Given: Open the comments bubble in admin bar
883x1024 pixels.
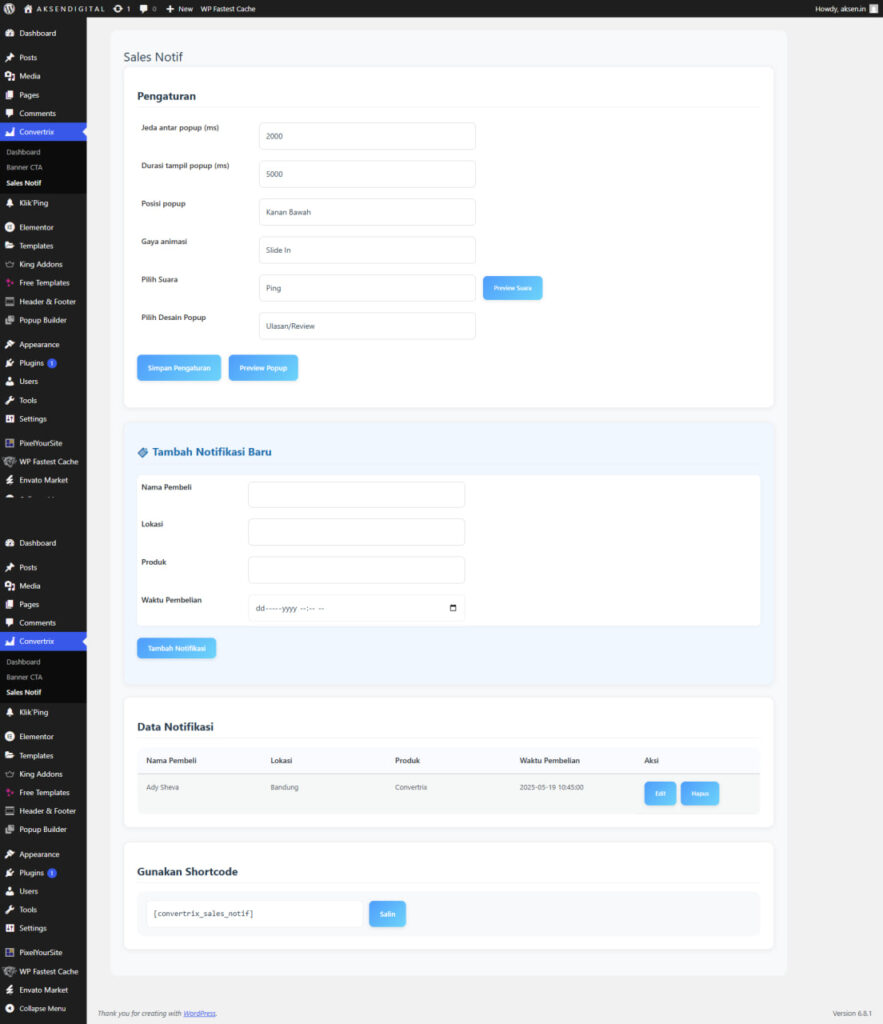Looking at the screenshot, I should click(144, 8).
